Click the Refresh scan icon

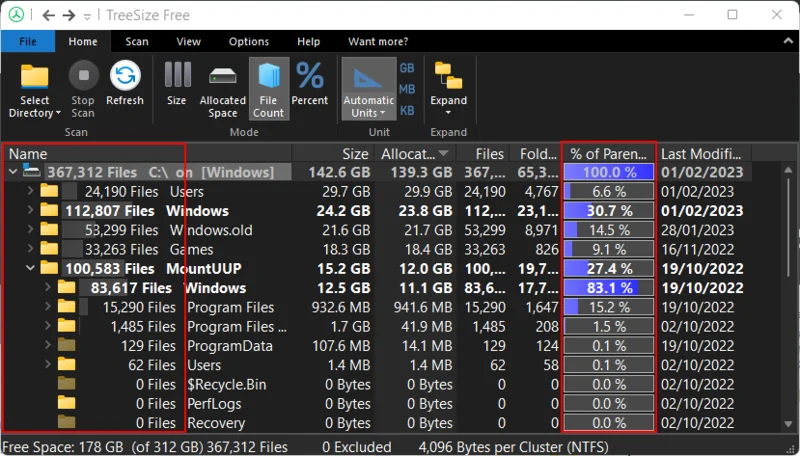point(125,78)
